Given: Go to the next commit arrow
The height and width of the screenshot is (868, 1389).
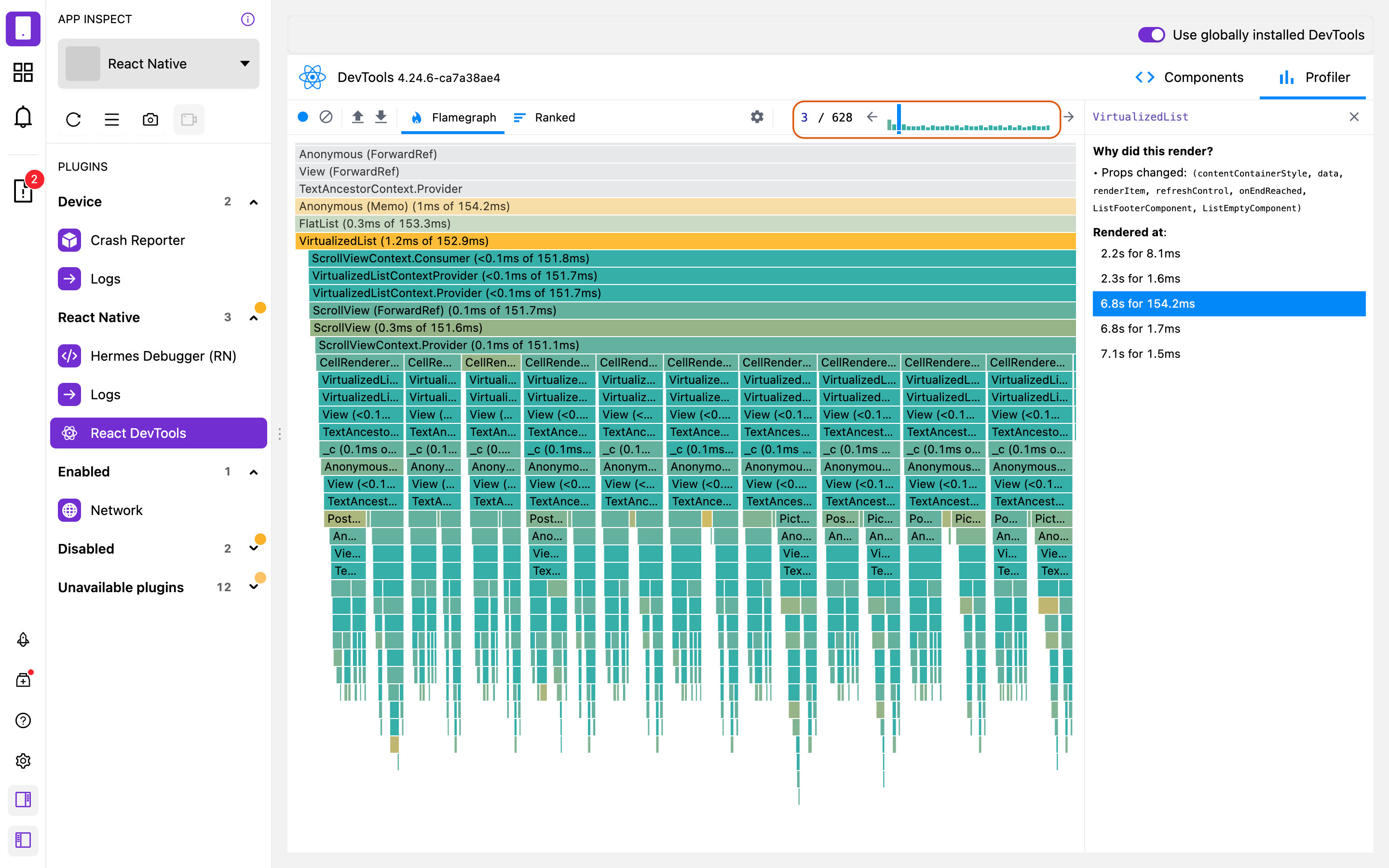Looking at the screenshot, I should 1069,117.
